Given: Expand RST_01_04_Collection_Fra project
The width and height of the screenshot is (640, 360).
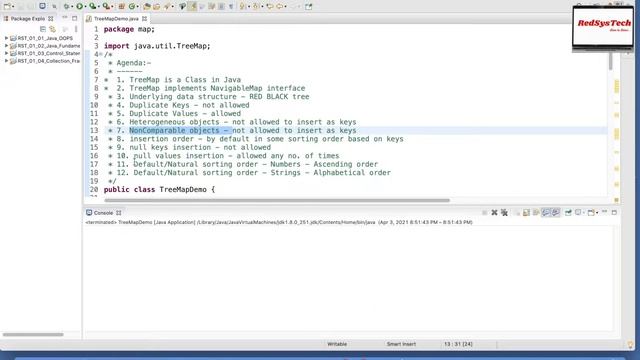Looking at the screenshot, I should tap(6, 61).
